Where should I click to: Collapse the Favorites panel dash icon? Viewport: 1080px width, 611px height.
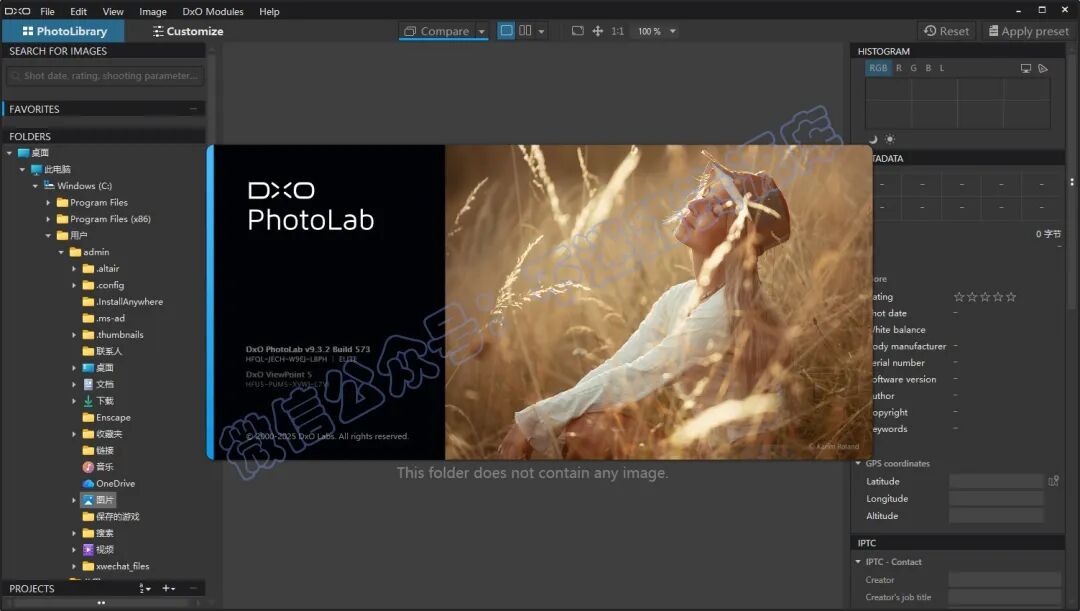click(194, 109)
